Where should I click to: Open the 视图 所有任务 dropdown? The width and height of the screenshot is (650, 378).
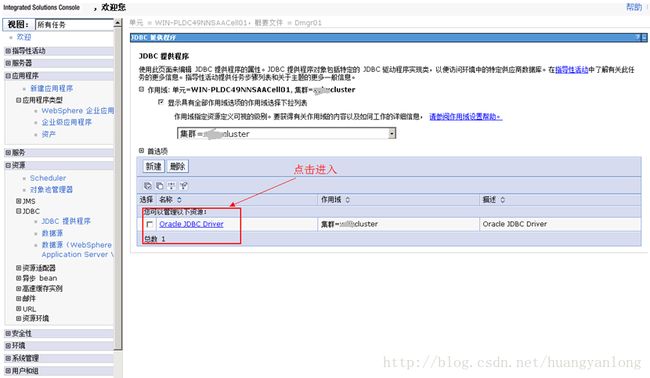(74, 24)
